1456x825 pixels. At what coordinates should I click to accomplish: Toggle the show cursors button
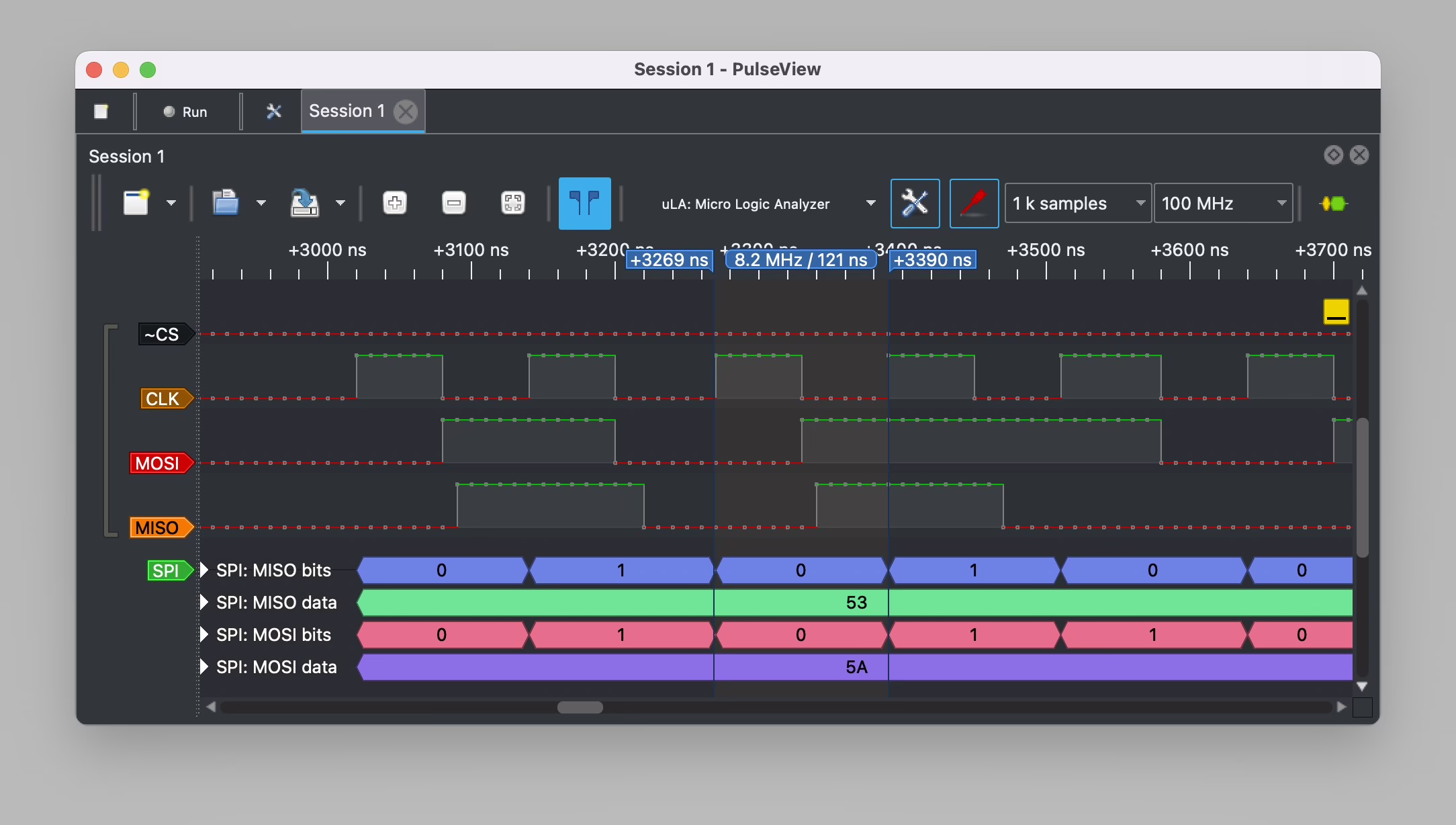point(584,203)
